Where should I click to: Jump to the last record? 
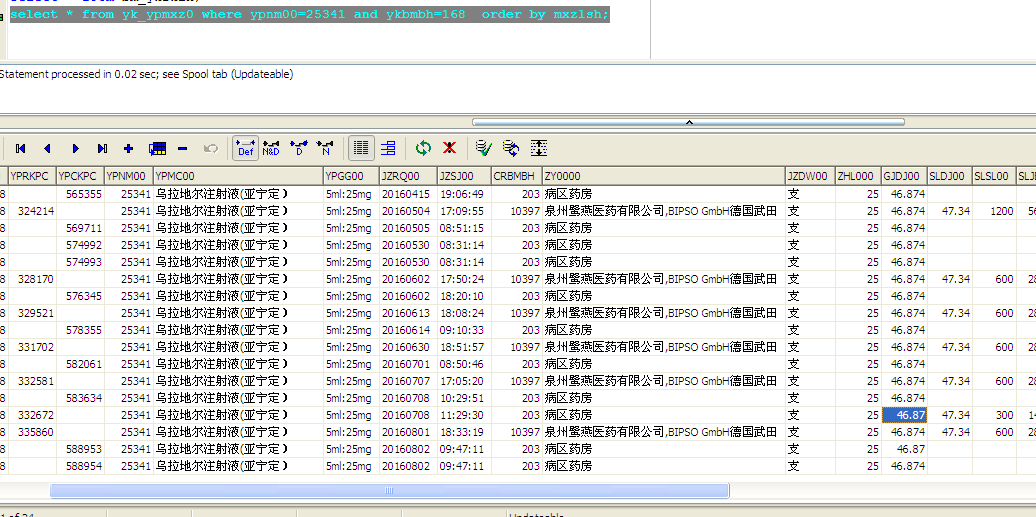tap(102, 149)
